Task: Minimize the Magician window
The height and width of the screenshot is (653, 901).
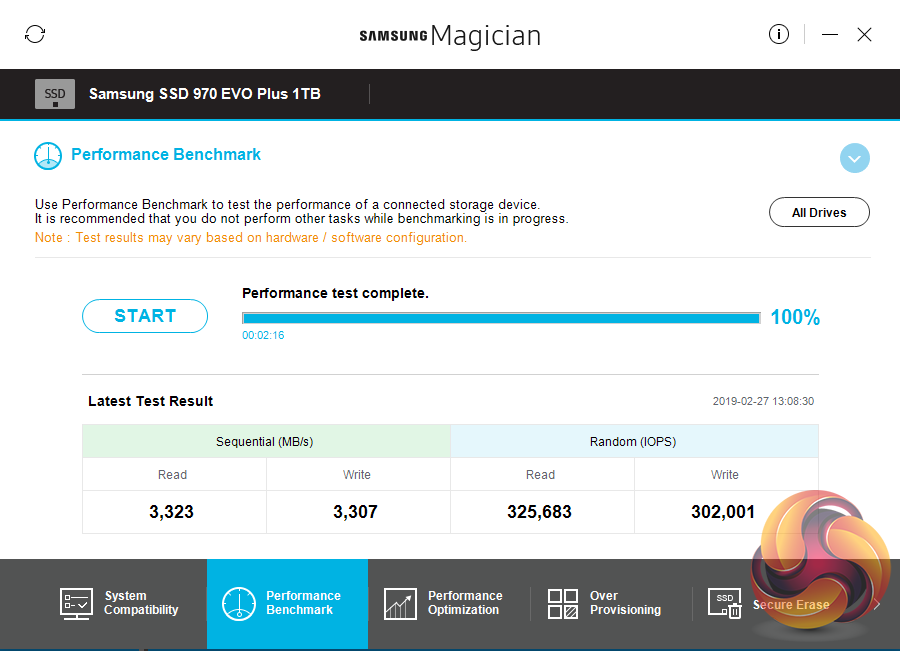Action: pos(830,34)
